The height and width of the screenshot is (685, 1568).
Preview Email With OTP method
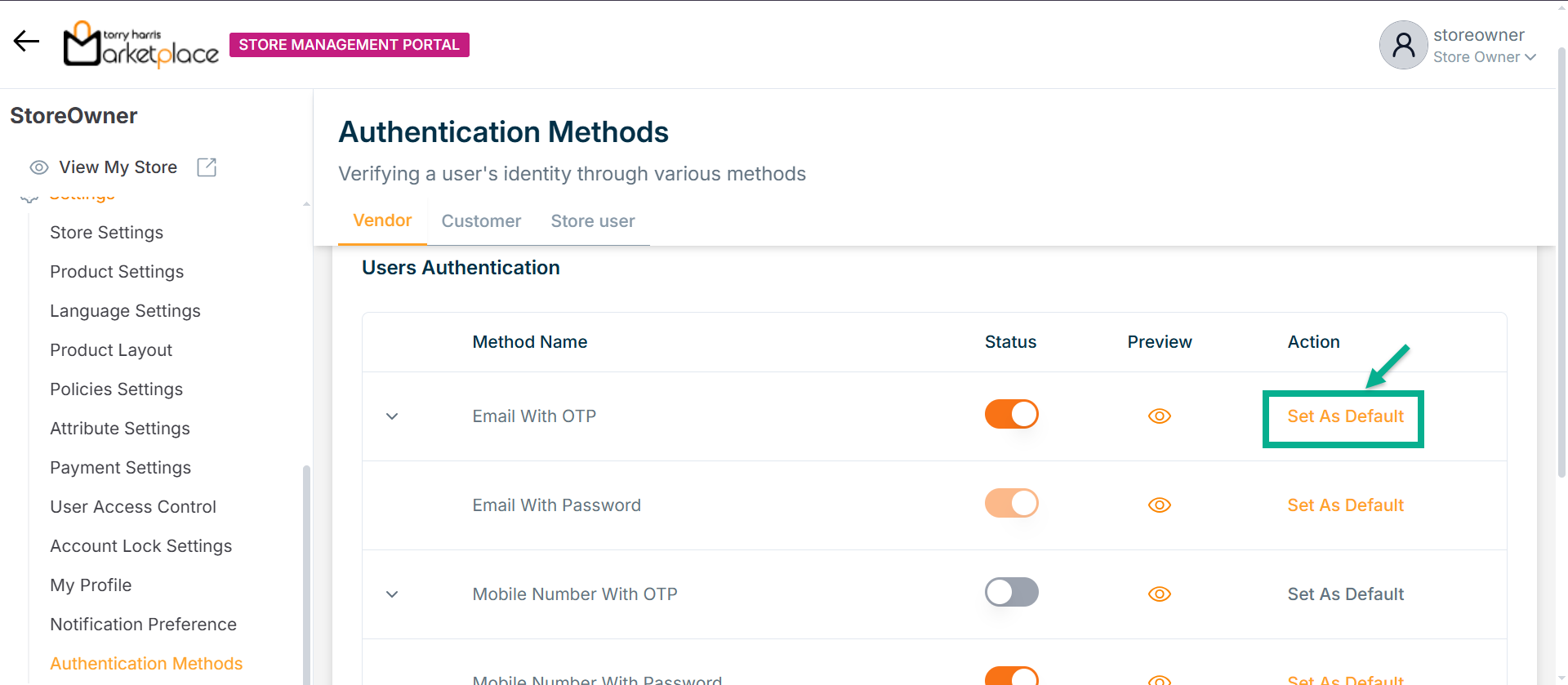coord(1159,416)
